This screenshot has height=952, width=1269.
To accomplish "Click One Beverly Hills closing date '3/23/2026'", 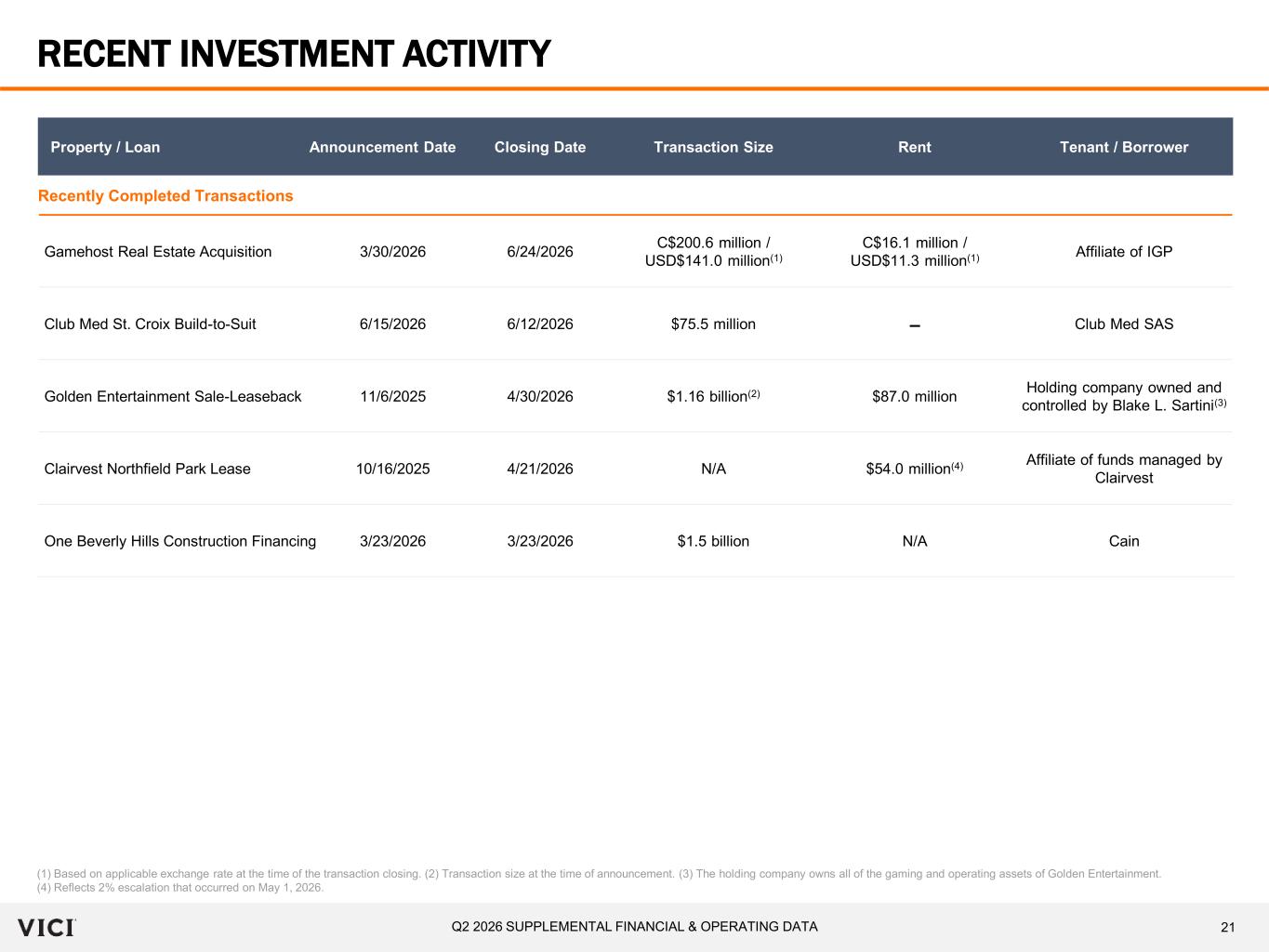I will point(540,542).
